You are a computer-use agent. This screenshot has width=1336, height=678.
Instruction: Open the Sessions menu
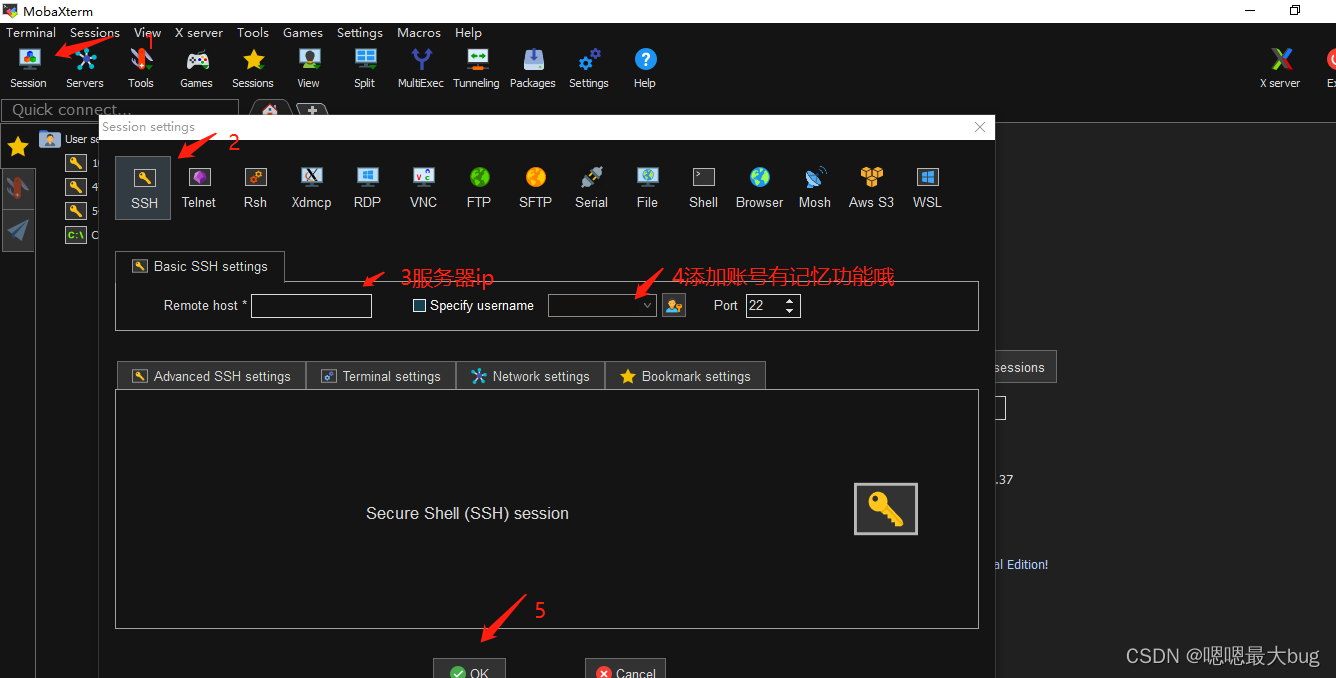95,32
